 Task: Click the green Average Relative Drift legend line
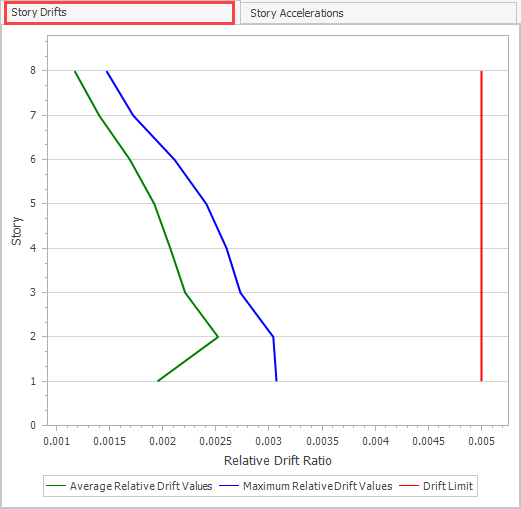pyautogui.click(x=56, y=486)
